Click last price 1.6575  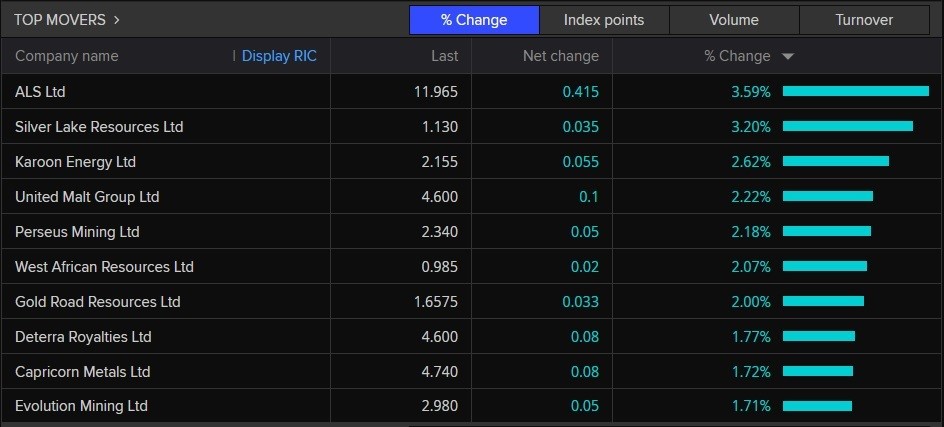click(x=436, y=302)
